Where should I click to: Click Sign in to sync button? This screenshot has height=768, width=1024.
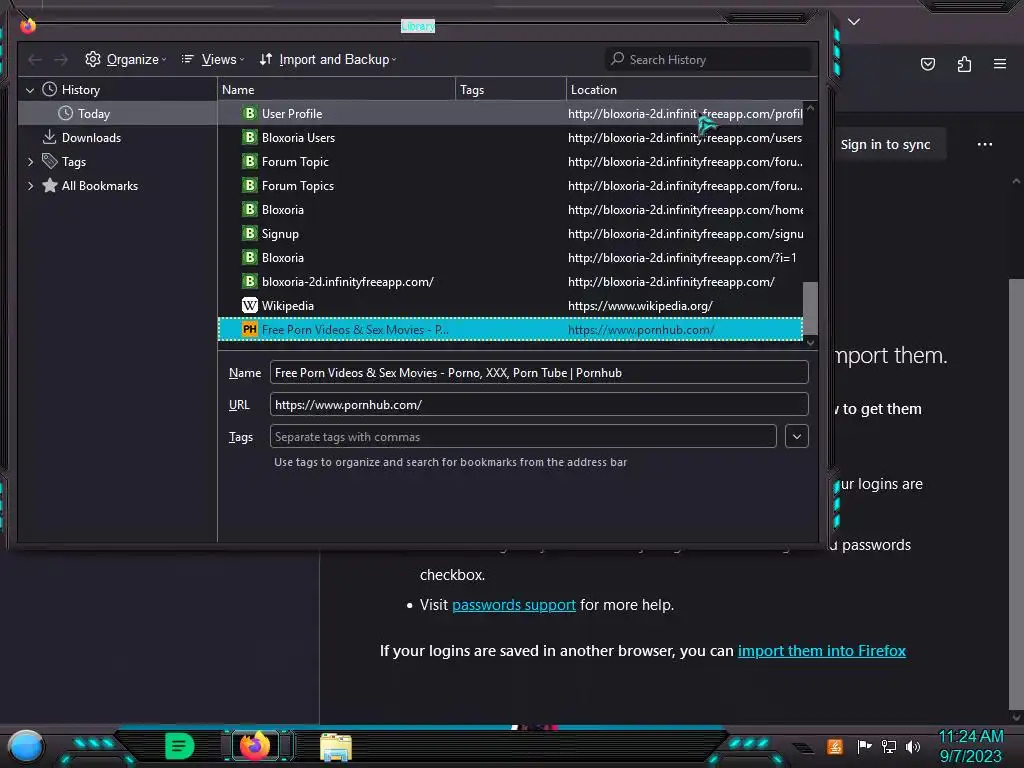(886, 145)
